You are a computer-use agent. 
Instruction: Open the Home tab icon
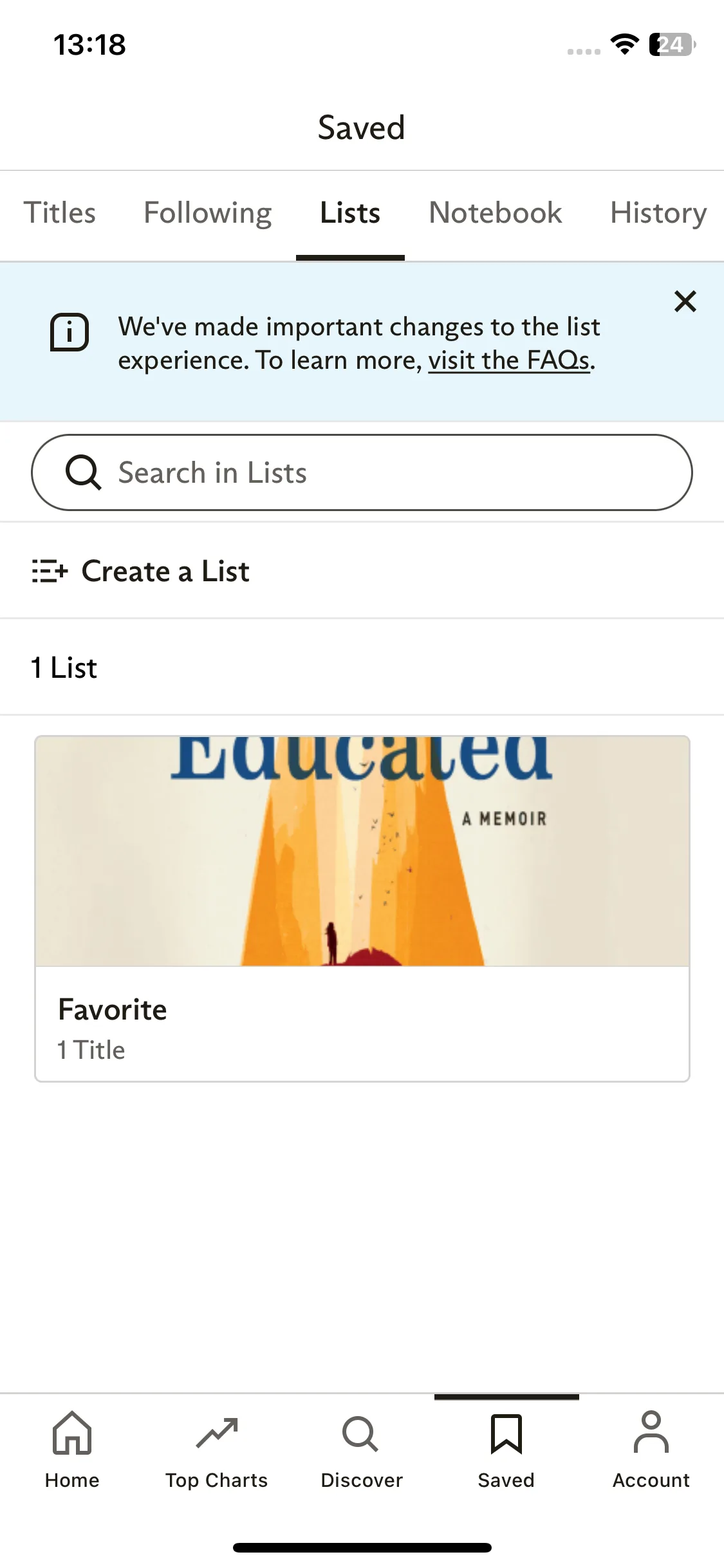[72, 1433]
